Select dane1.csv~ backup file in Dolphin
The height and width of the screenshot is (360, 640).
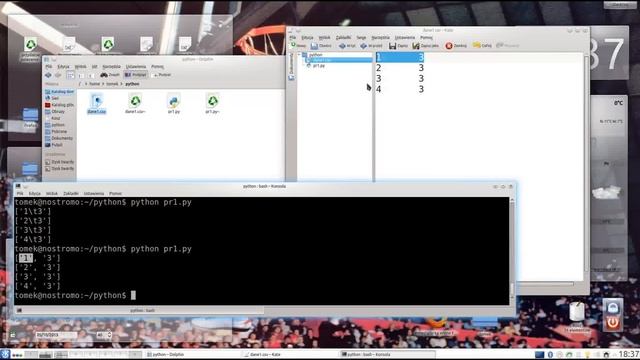(135, 103)
